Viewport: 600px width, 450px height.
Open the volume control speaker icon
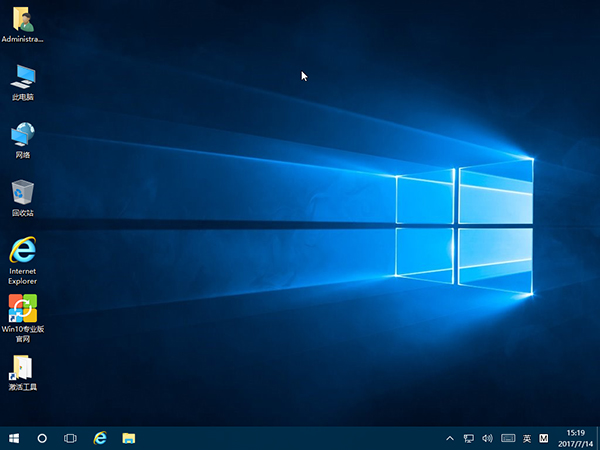point(487,438)
